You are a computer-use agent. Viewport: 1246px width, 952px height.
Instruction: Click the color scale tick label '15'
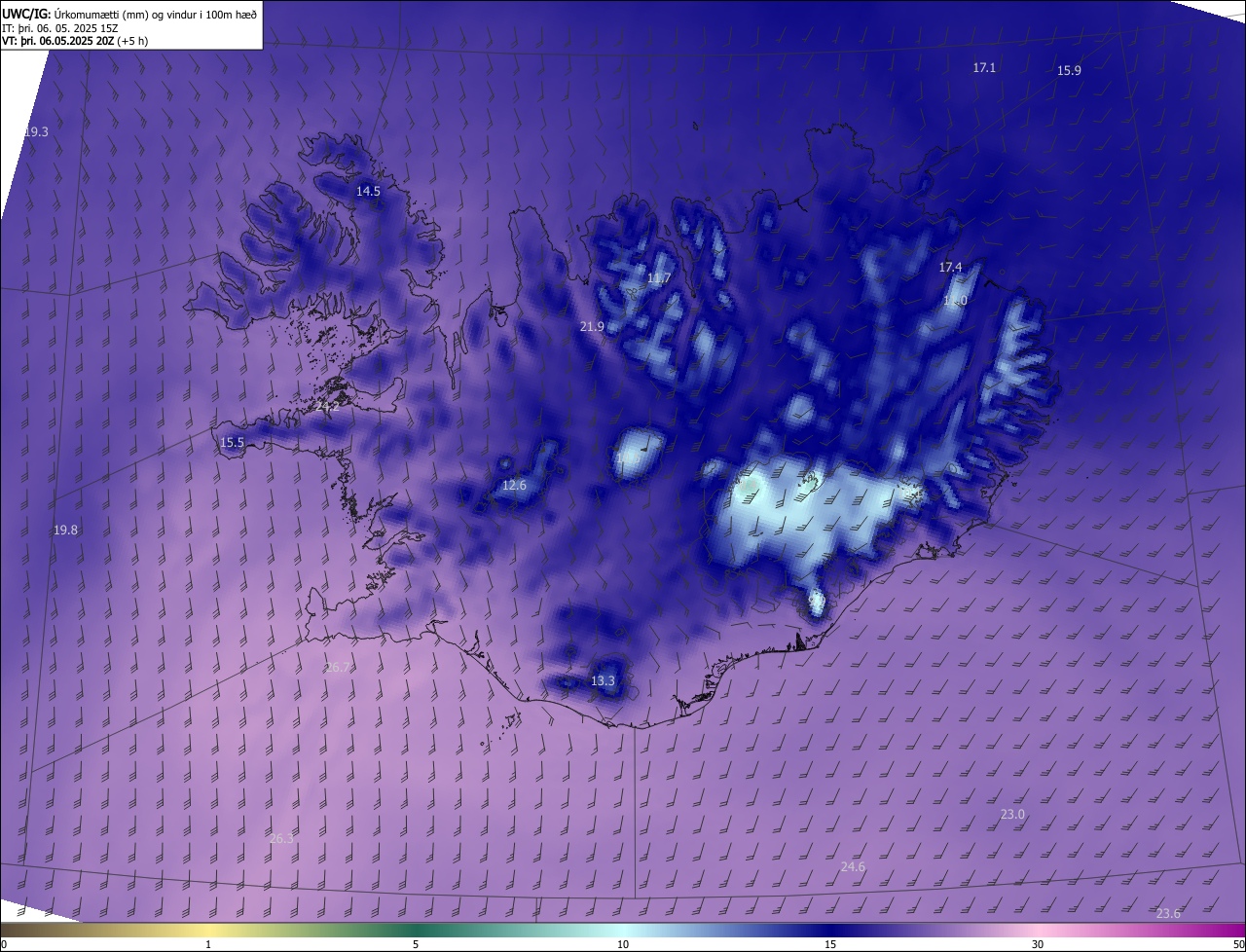pos(830,945)
